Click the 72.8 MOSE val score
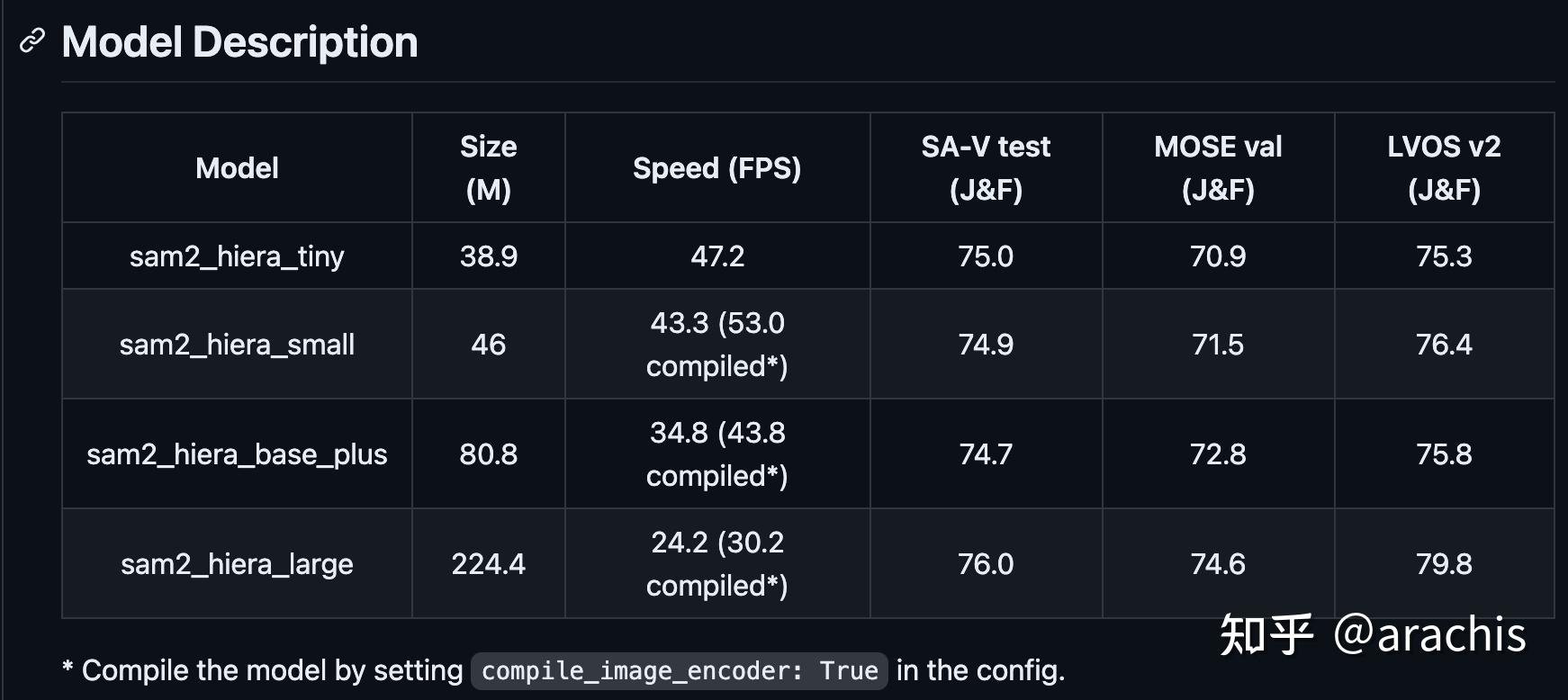Screen dimensions: 1568x700 click(x=1218, y=454)
